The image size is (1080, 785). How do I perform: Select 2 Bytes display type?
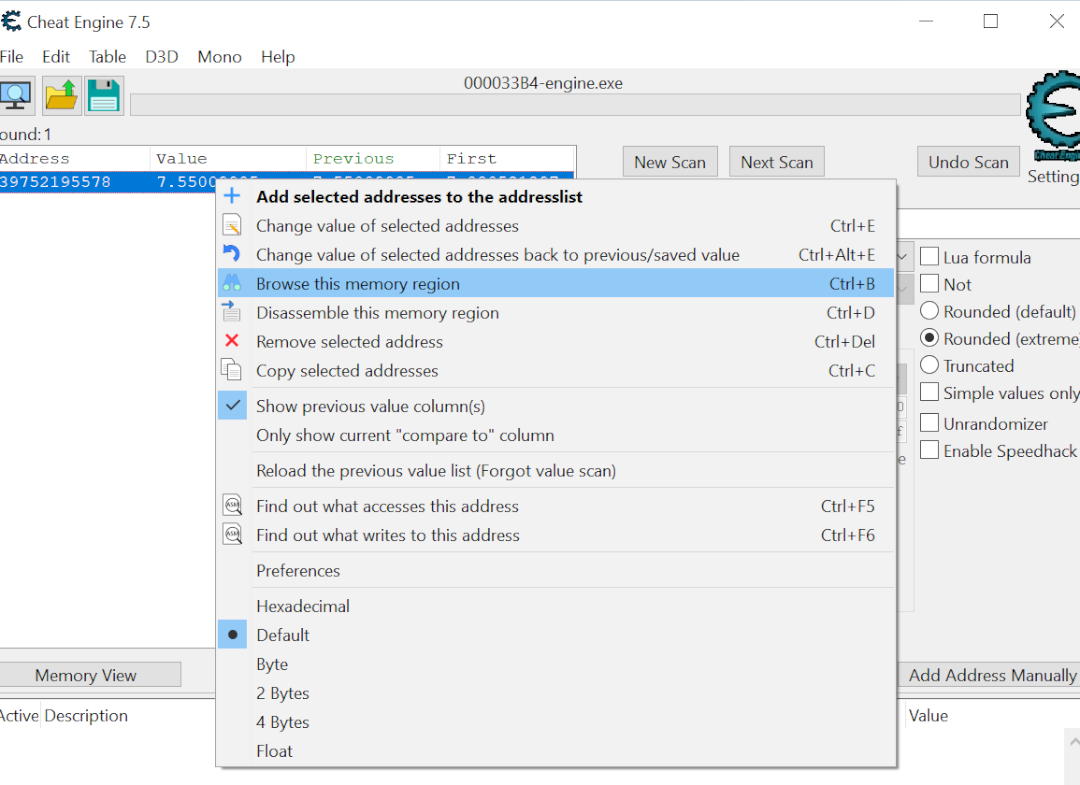556,693
